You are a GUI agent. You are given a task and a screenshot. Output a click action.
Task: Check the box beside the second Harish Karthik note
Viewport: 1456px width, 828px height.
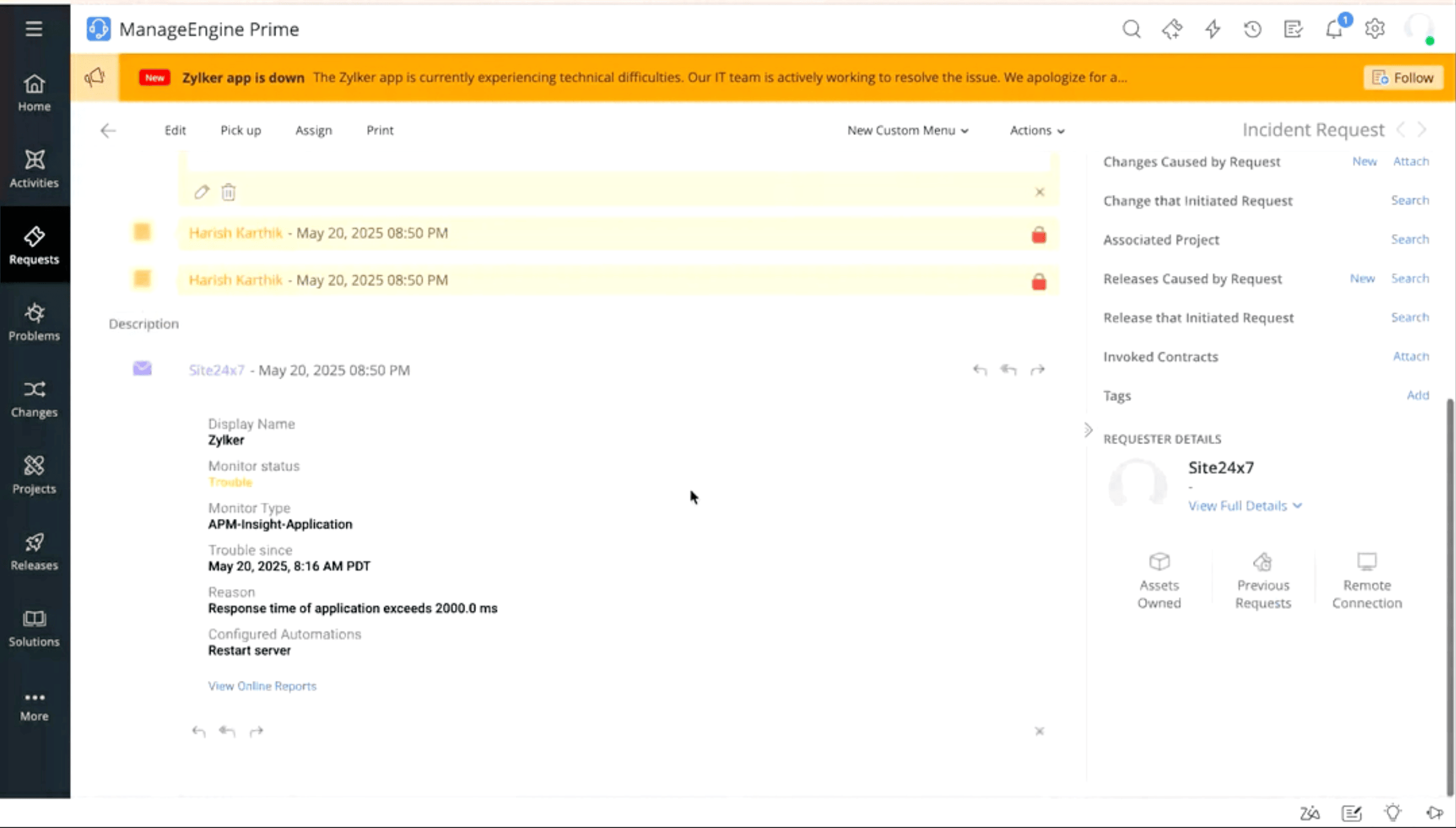(142, 278)
